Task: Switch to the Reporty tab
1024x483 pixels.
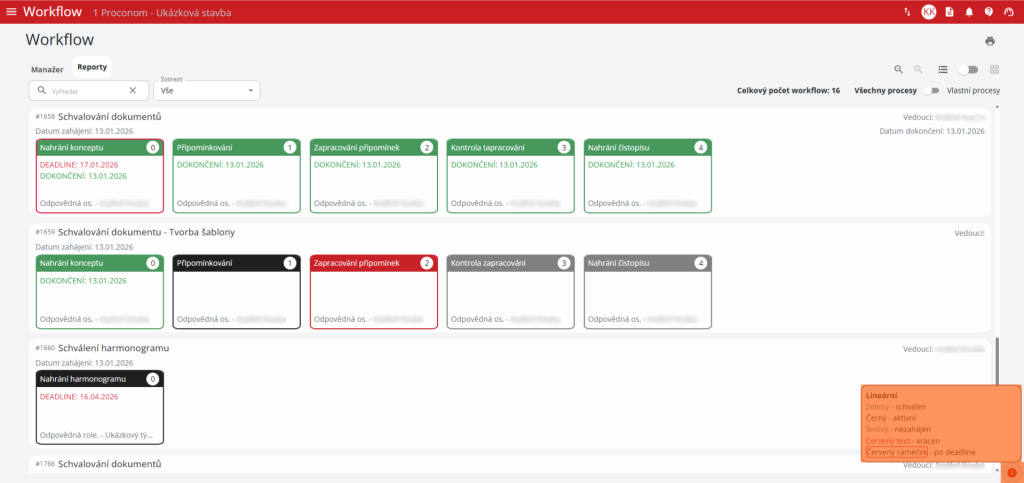Action: click(92, 67)
